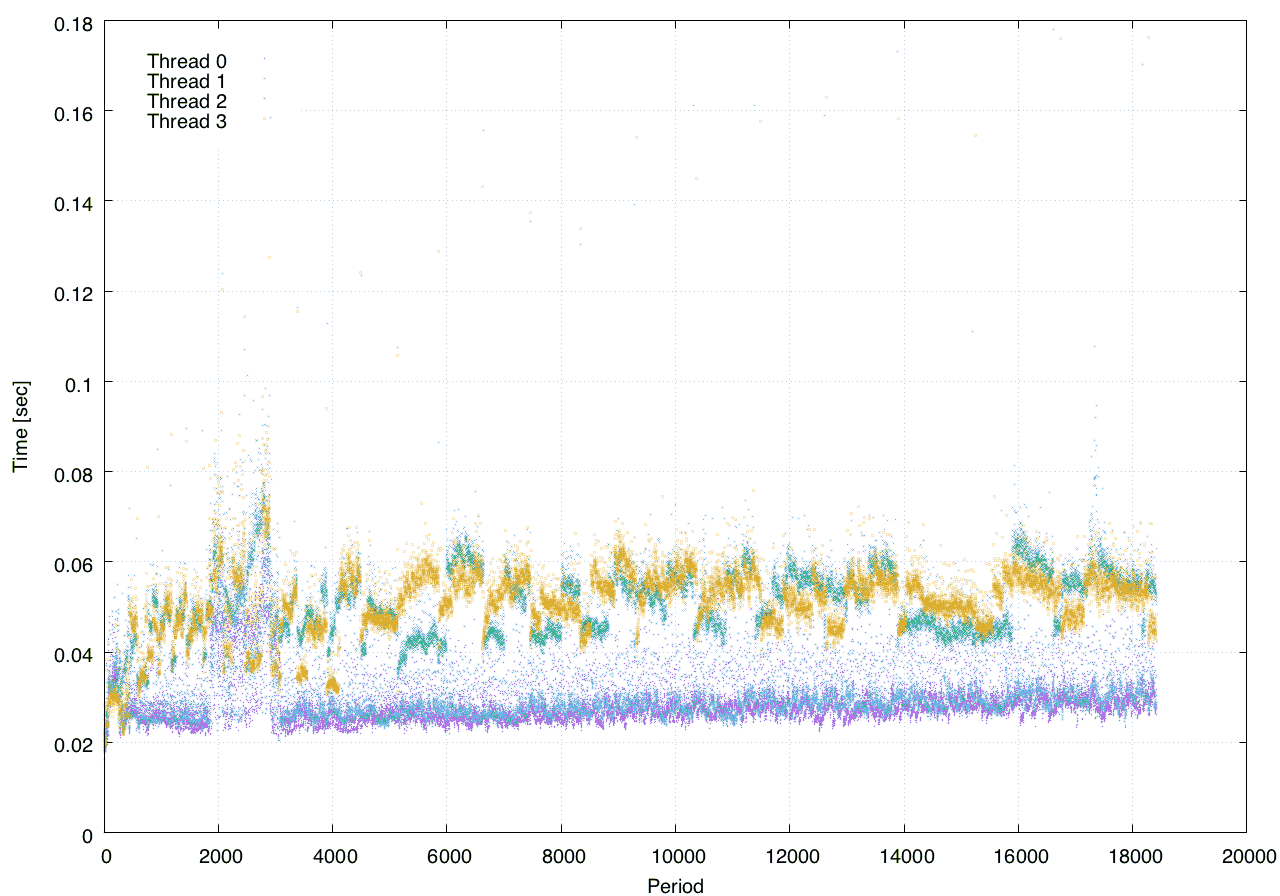The width and height of the screenshot is (1280, 896).
Task: Click the 0.12 y-axis tick label
Action: [75, 293]
